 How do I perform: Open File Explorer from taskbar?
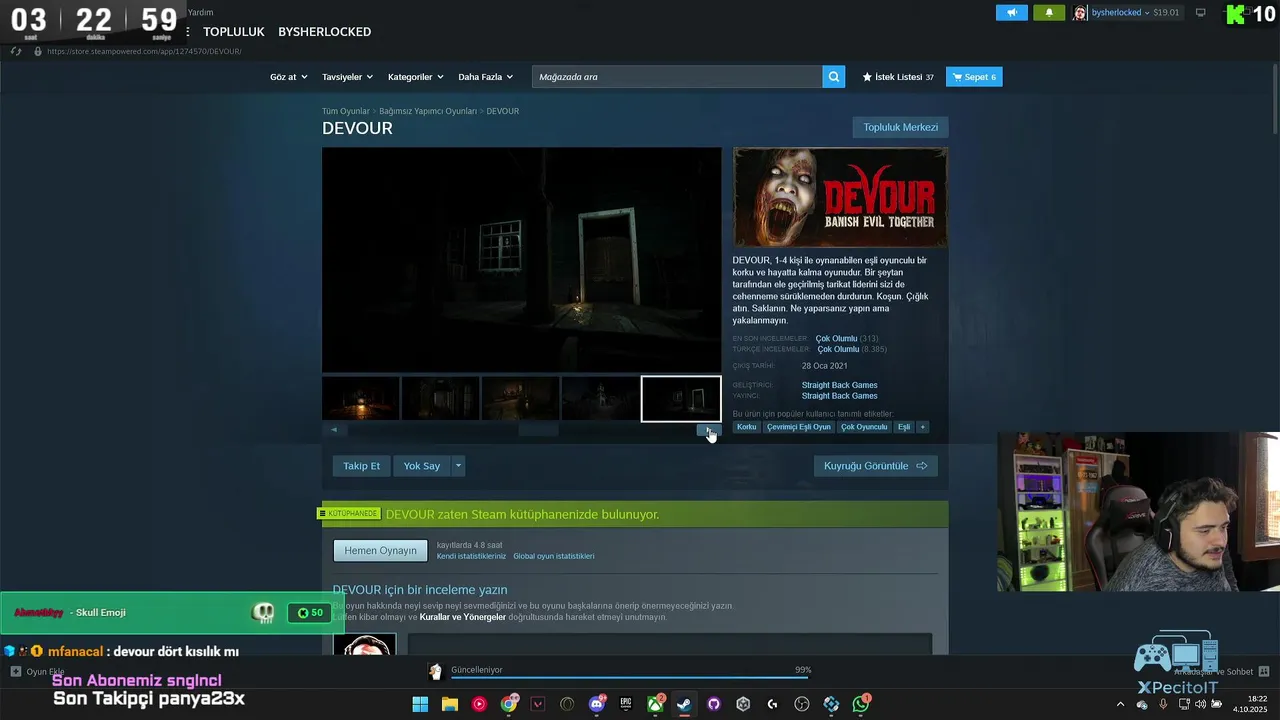(x=450, y=704)
